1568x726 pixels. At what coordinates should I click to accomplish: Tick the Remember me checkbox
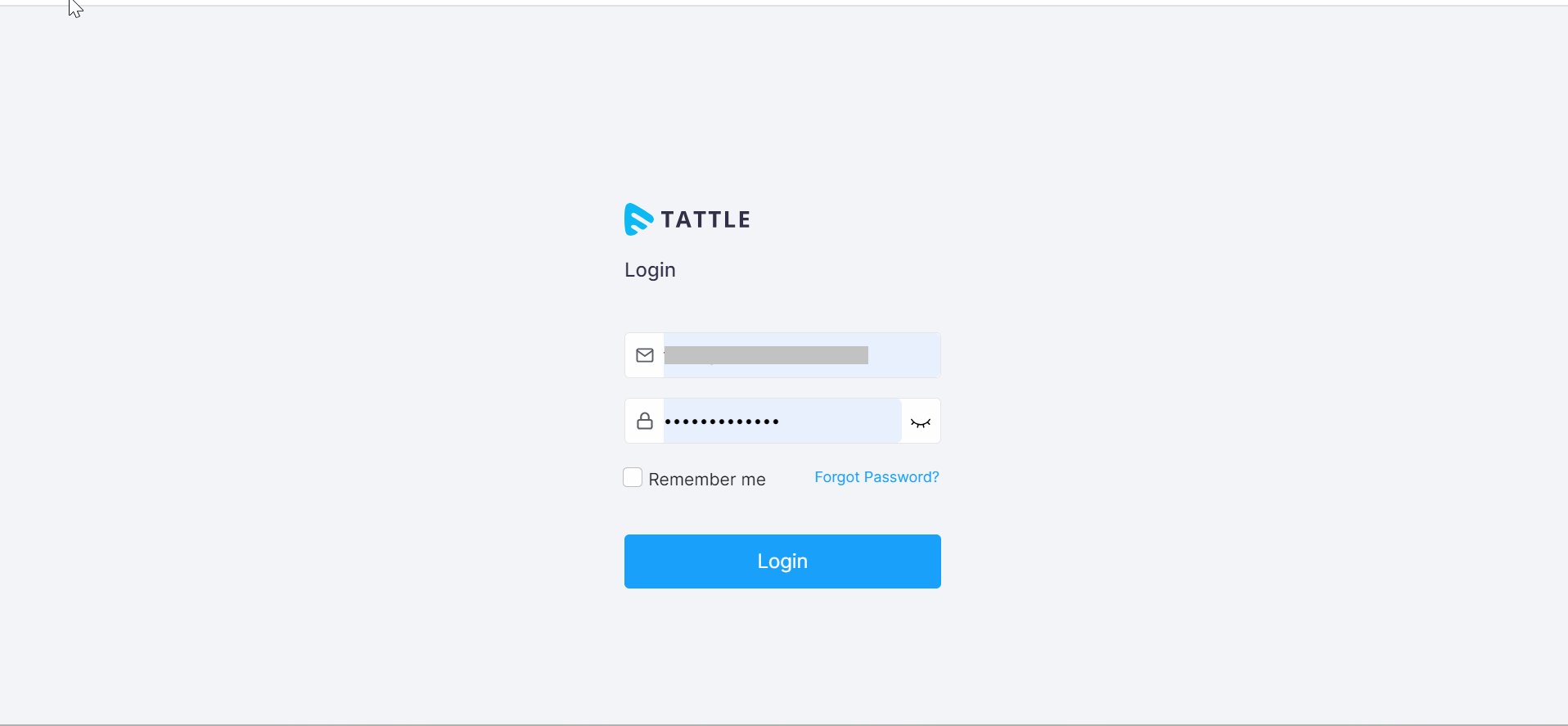click(x=633, y=477)
